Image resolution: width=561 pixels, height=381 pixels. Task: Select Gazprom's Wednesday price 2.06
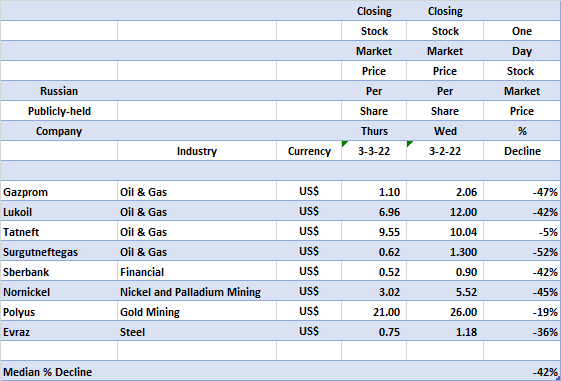pyautogui.click(x=445, y=192)
